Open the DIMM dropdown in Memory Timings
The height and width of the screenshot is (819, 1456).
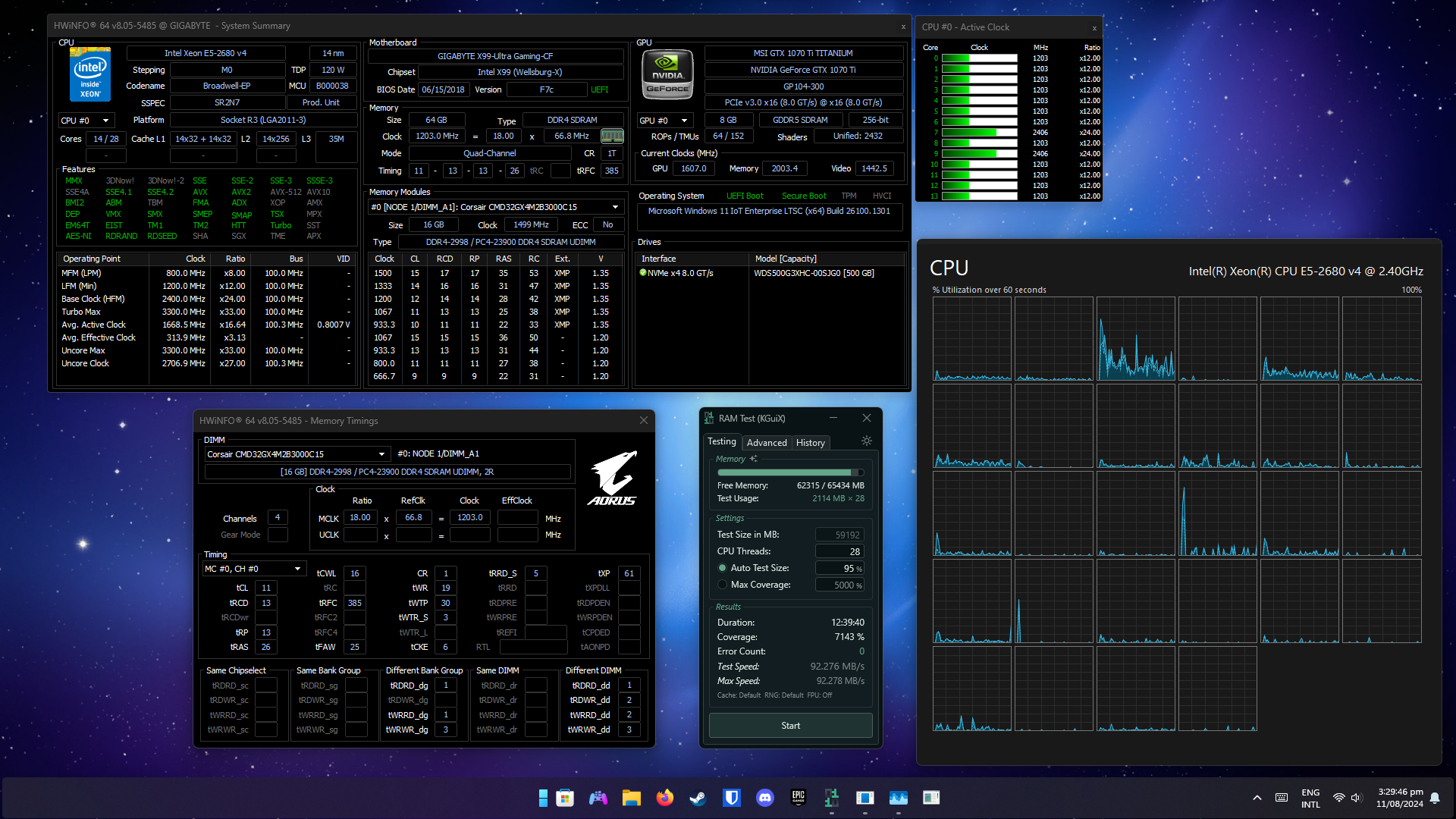pos(298,454)
